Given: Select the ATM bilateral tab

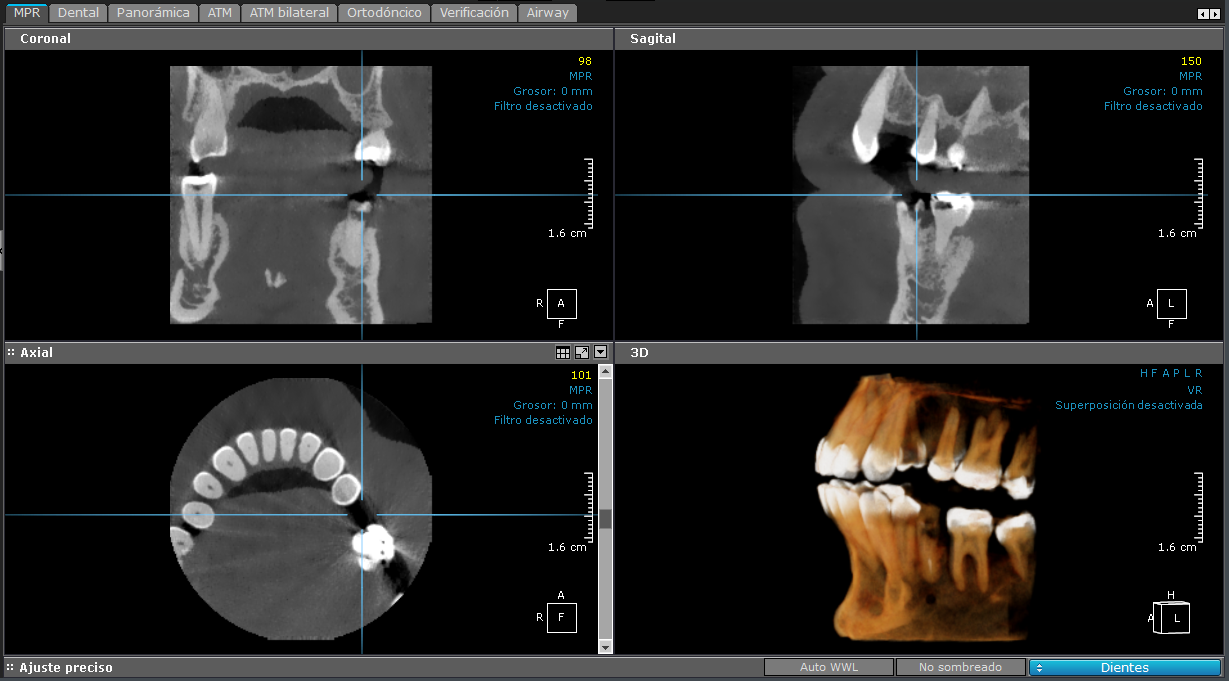Looking at the screenshot, I should pos(288,13).
